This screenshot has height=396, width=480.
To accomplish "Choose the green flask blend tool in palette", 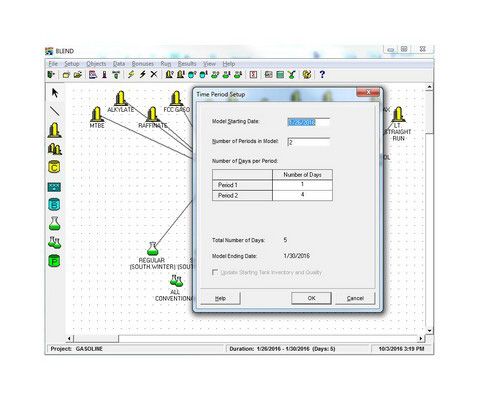I will coord(54,223).
